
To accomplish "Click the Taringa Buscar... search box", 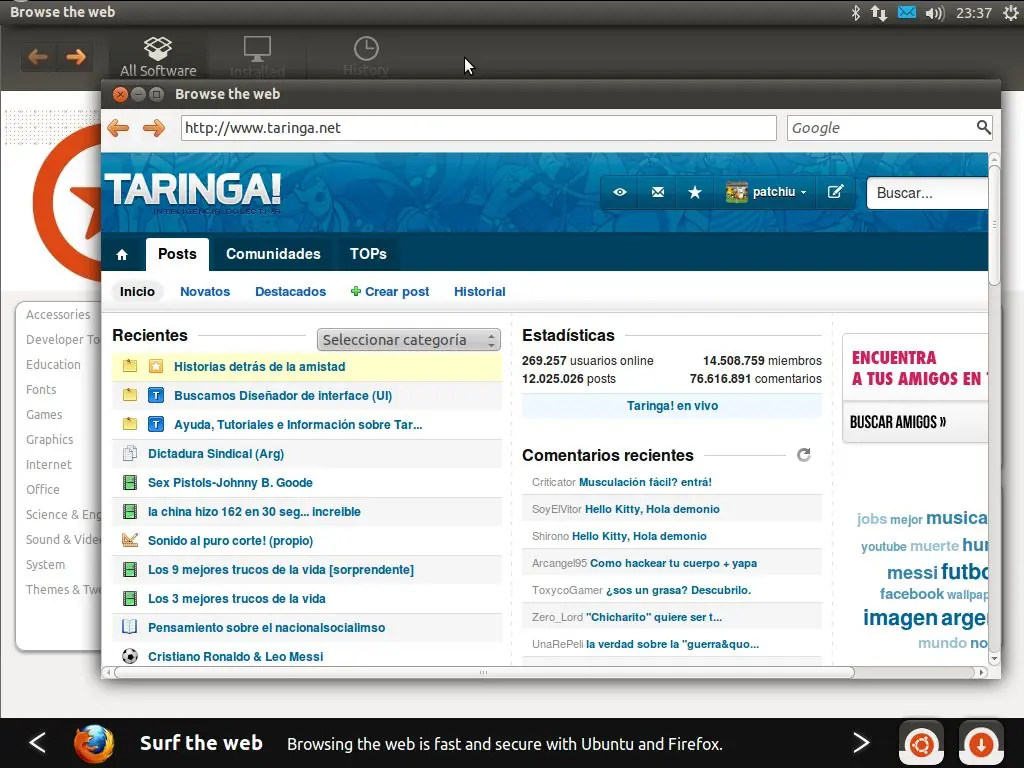I will [927, 193].
